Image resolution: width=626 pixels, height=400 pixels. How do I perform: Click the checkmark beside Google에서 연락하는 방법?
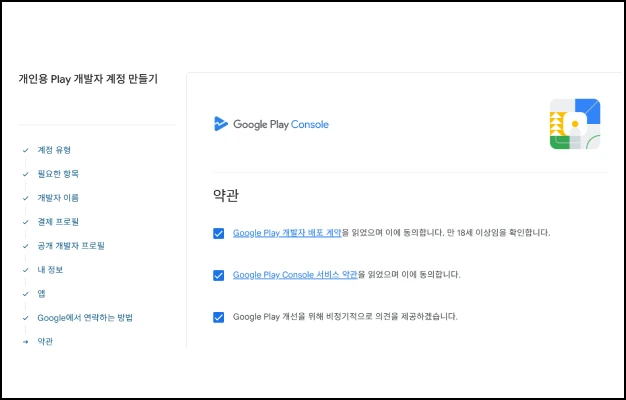point(26,318)
